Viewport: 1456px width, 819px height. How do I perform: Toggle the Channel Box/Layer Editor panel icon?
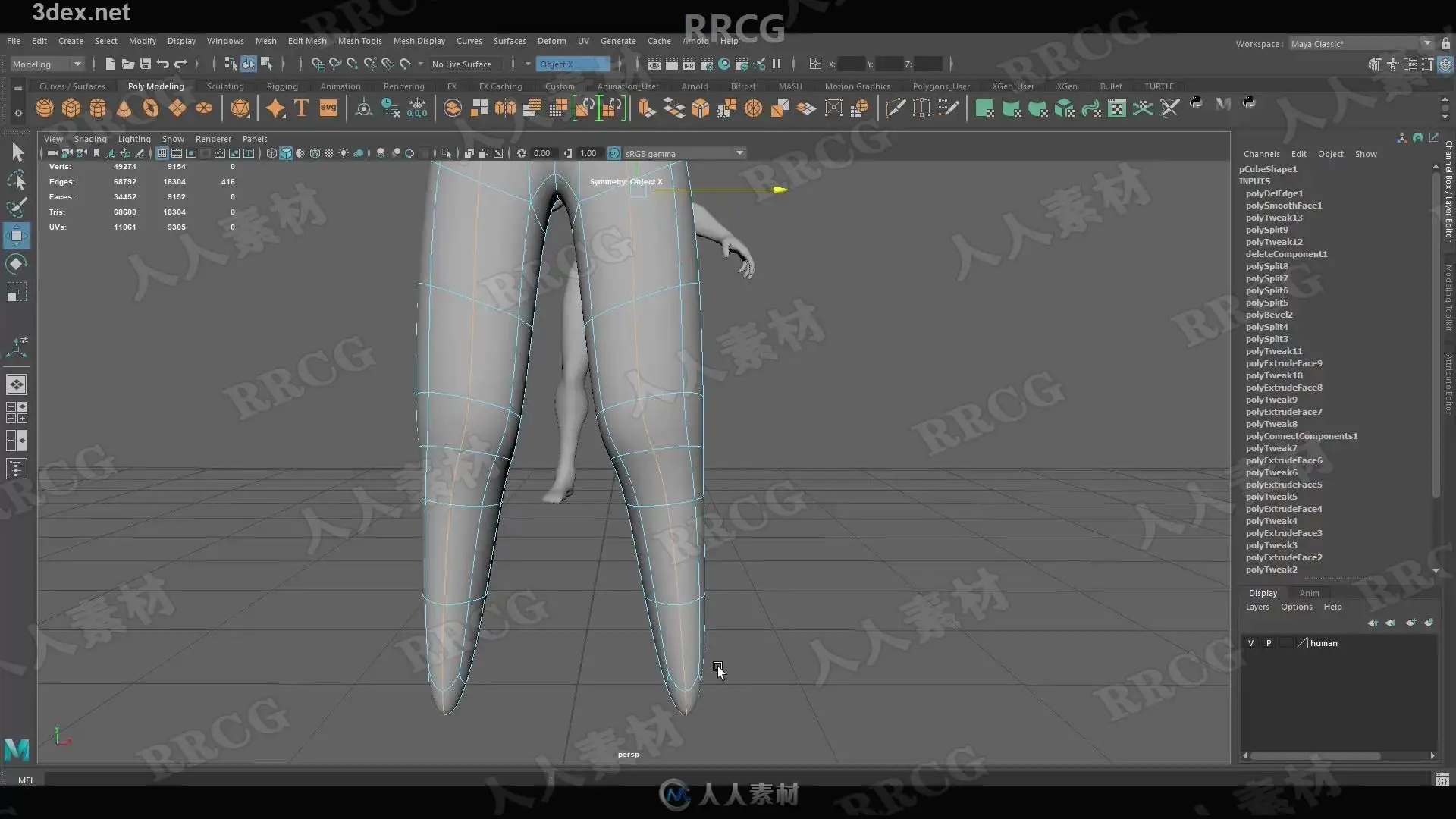(x=1445, y=64)
